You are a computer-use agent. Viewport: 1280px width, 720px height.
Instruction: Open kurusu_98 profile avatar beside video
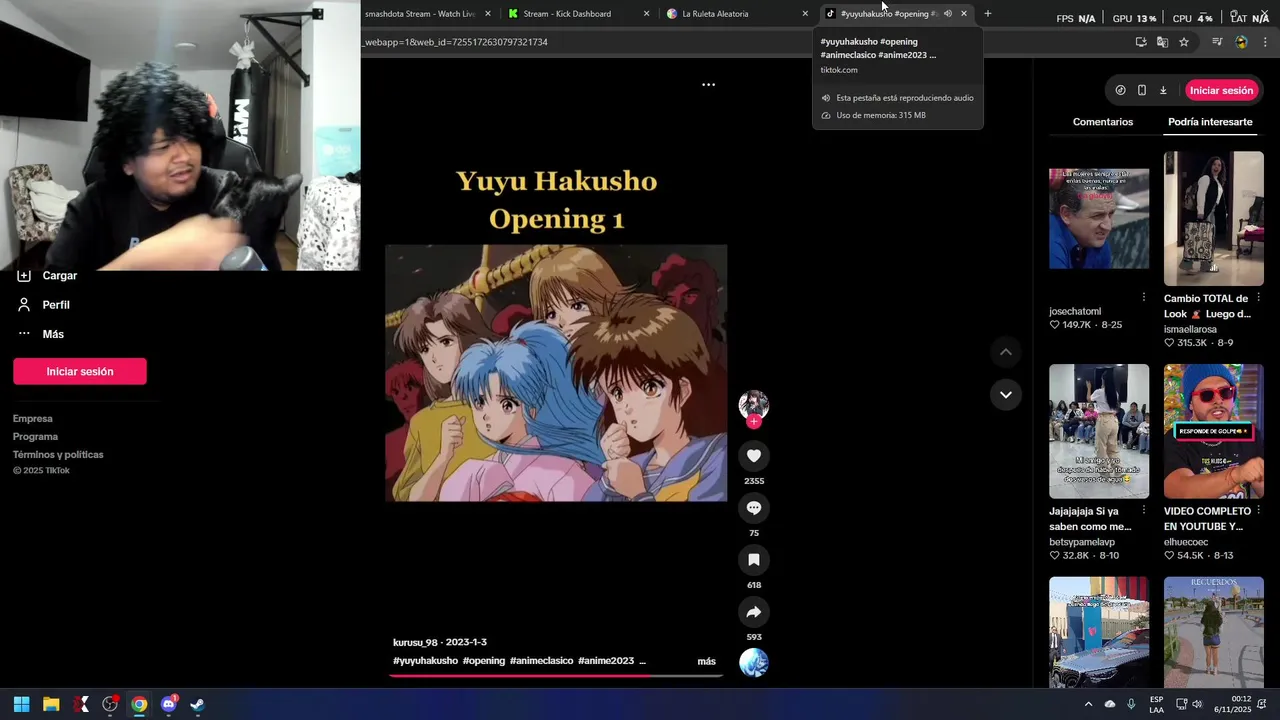[x=754, y=404]
